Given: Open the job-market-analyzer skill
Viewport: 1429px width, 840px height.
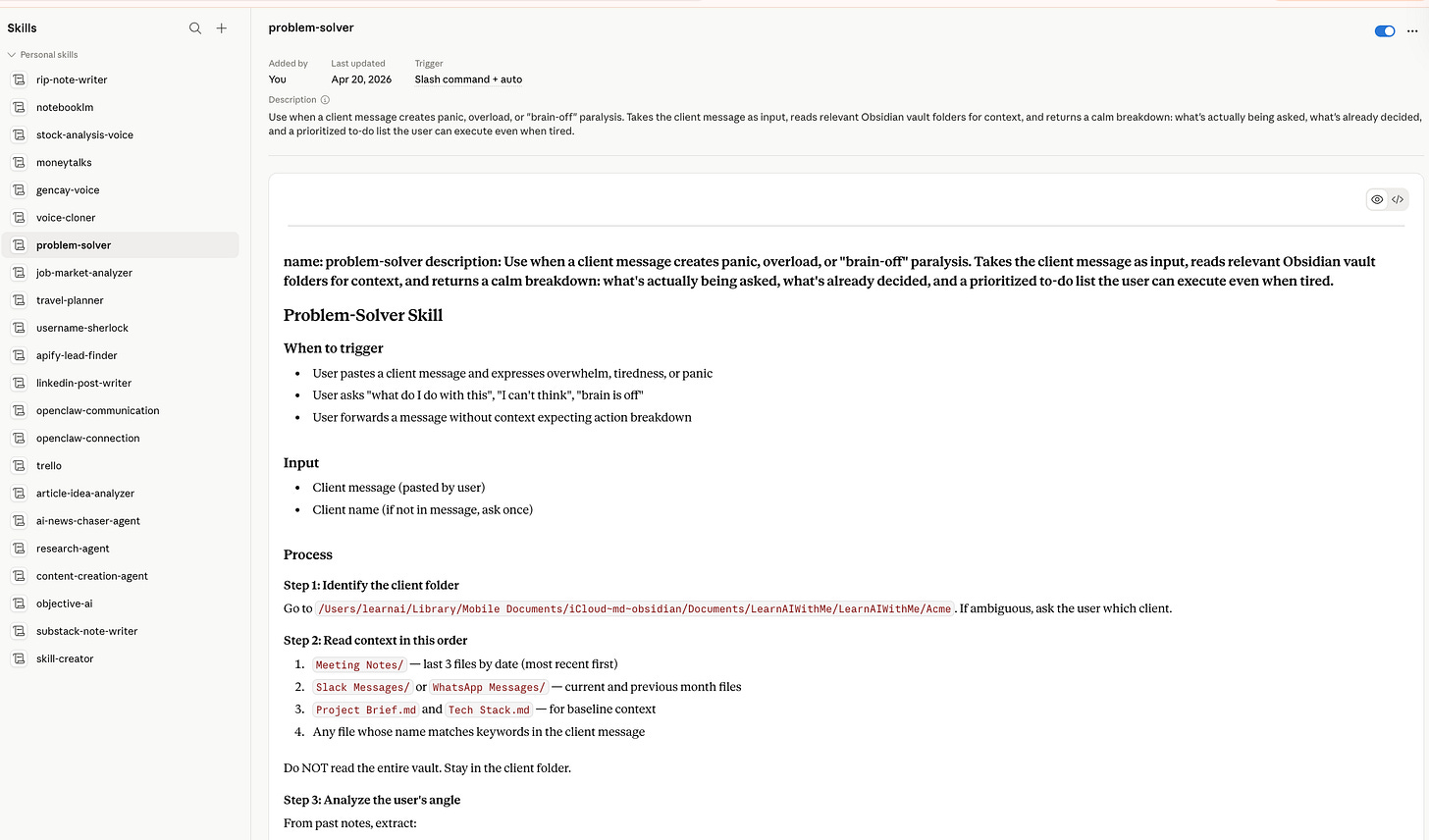Looking at the screenshot, I should point(121,273).
